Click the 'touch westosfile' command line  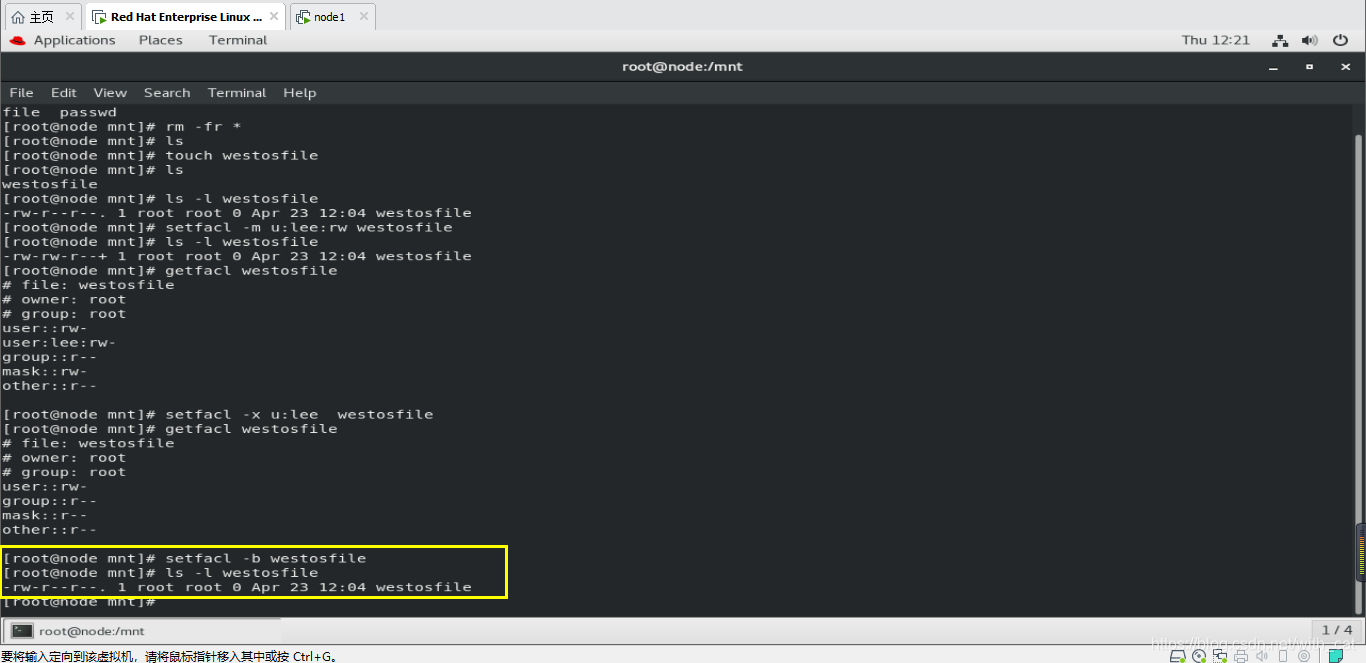pos(161,155)
